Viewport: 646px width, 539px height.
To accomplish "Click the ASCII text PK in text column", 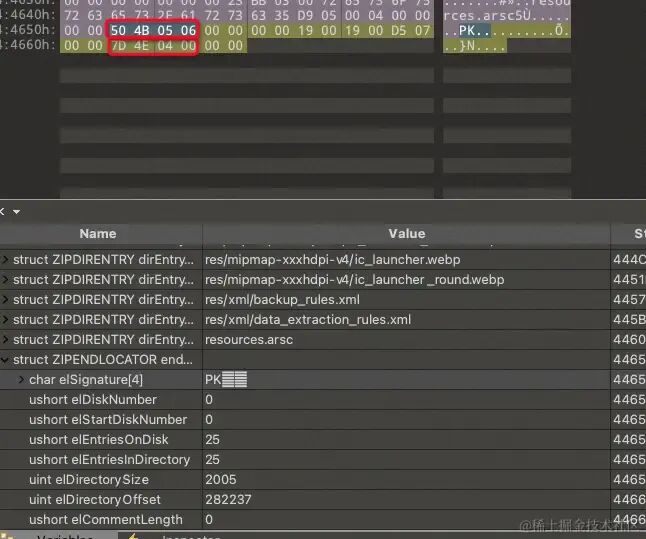I will tap(467, 30).
